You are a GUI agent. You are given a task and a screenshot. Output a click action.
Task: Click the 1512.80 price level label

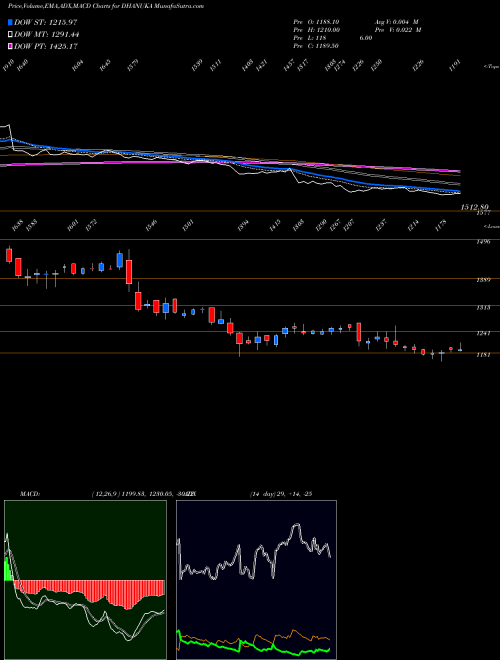tap(474, 207)
